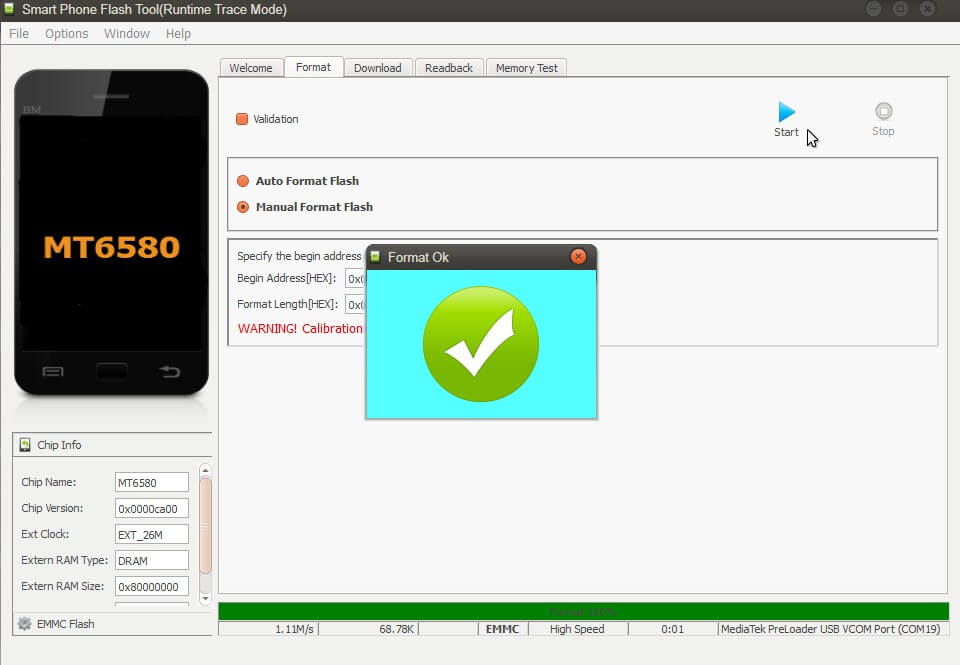This screenshot has height=665, width=960.
Task: Click the EMMC status bar cell
Action: (503, 629)
